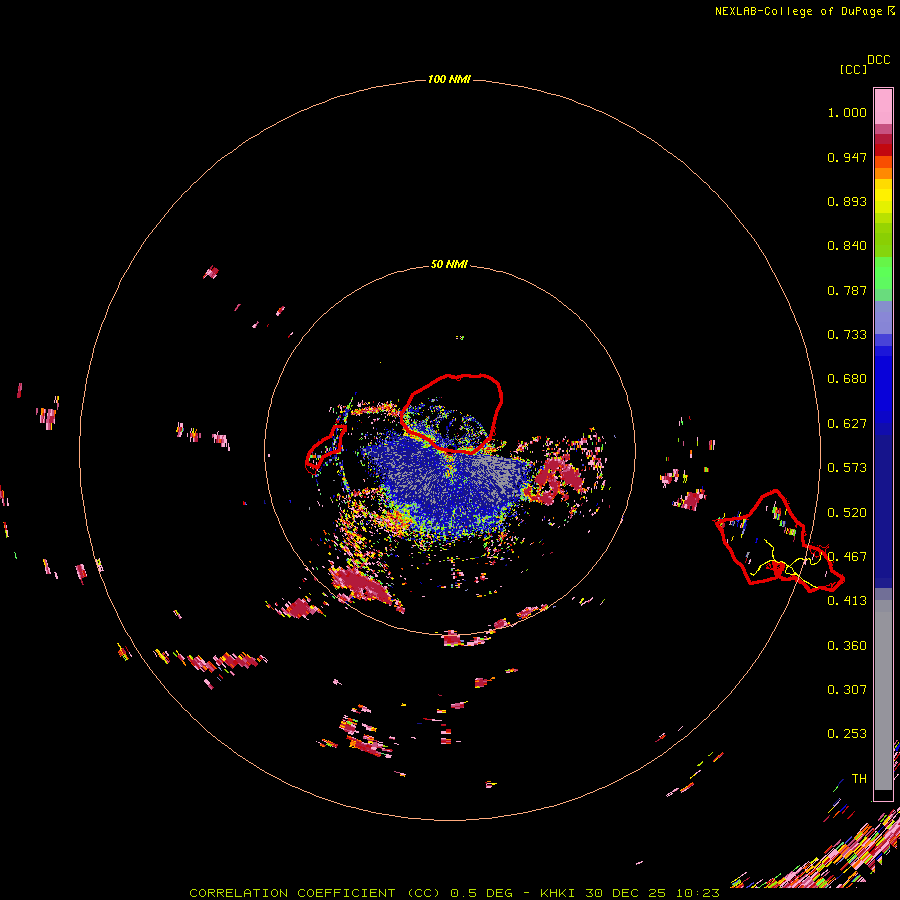Click the [CC] unit label
The image size is (900, 900).
pyautogui.click(x=853, y=69)
